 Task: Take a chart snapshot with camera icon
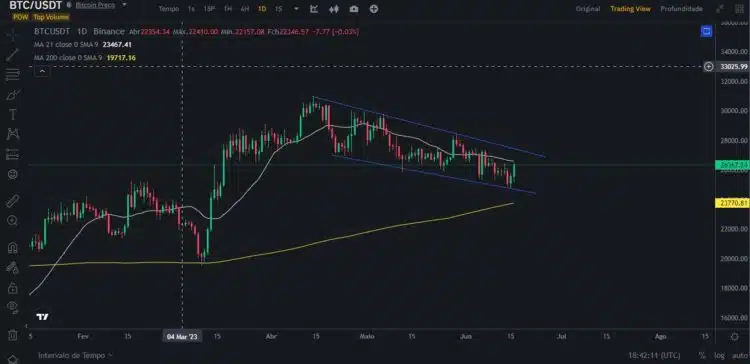point(354,9)
